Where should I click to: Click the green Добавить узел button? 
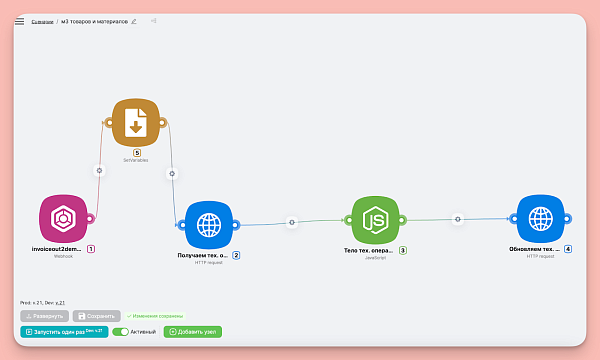point(192,332)
